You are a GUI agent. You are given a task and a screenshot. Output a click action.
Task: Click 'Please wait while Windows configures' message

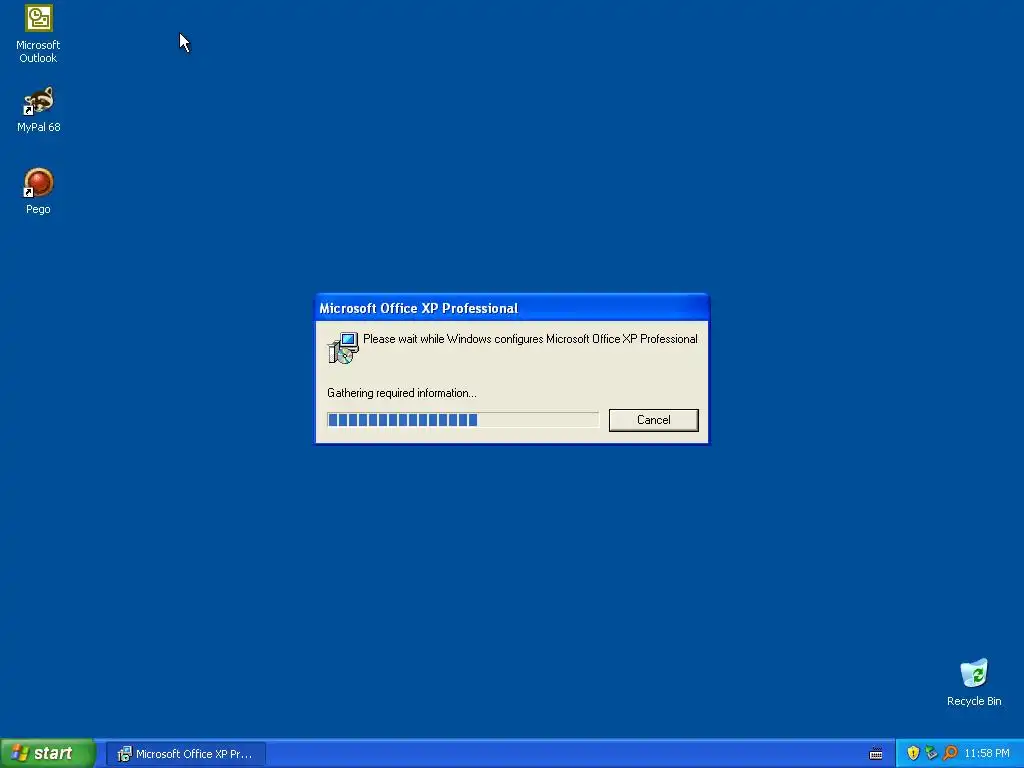[530, 339]
